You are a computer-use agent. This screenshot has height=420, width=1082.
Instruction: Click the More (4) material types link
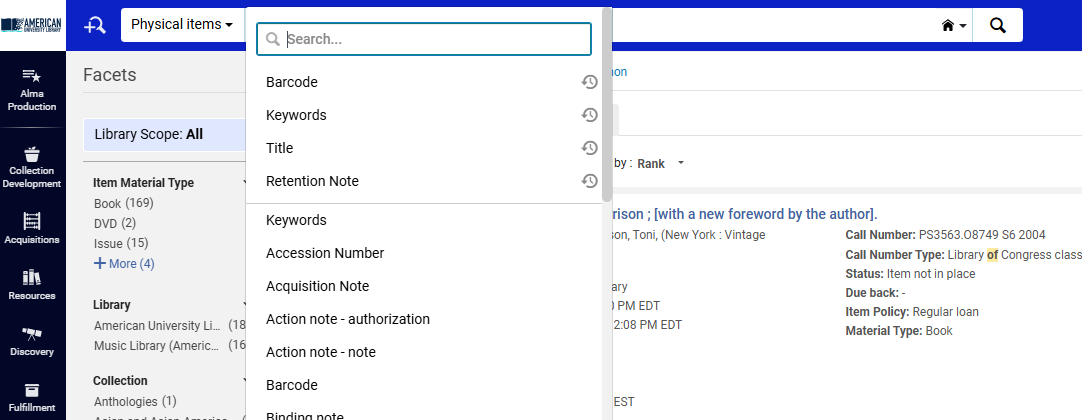click(124, 264)
